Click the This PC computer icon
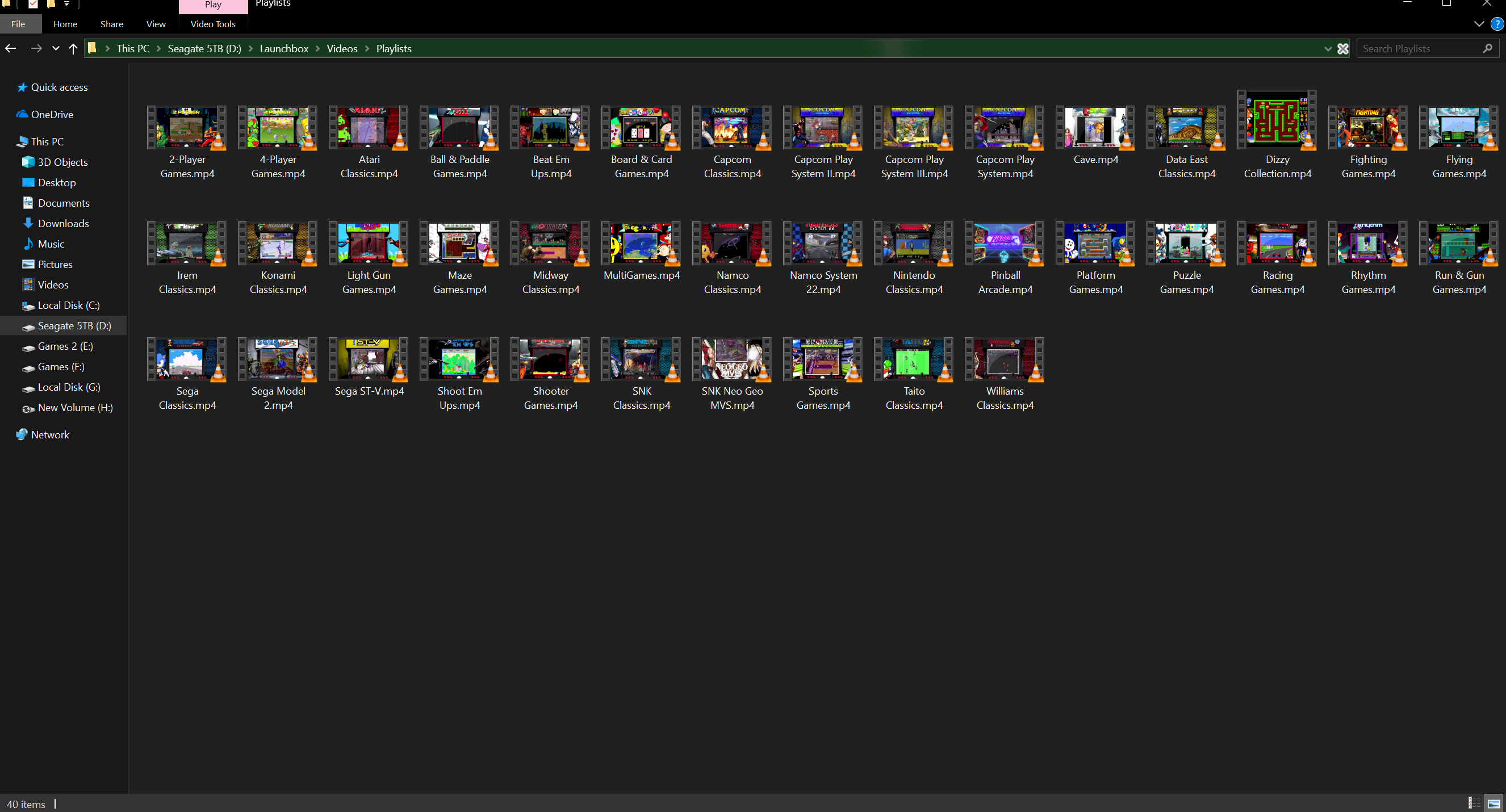 22,141
